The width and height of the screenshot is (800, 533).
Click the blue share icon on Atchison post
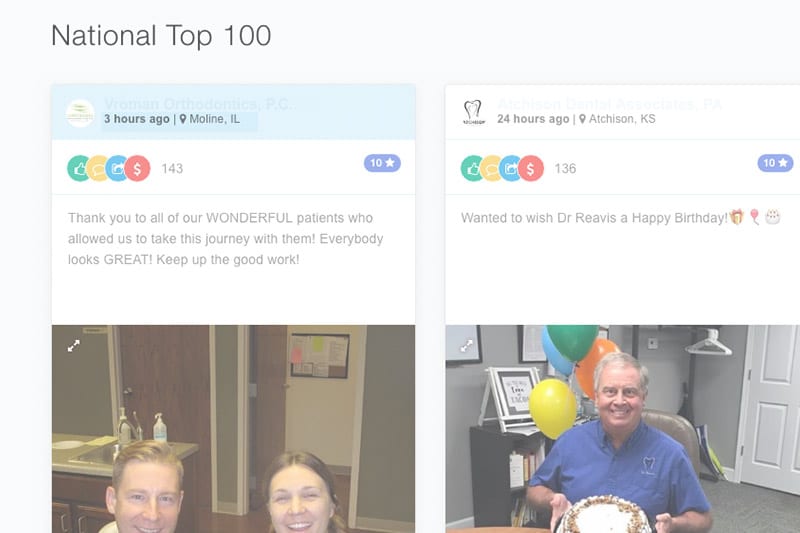point(511,168)
